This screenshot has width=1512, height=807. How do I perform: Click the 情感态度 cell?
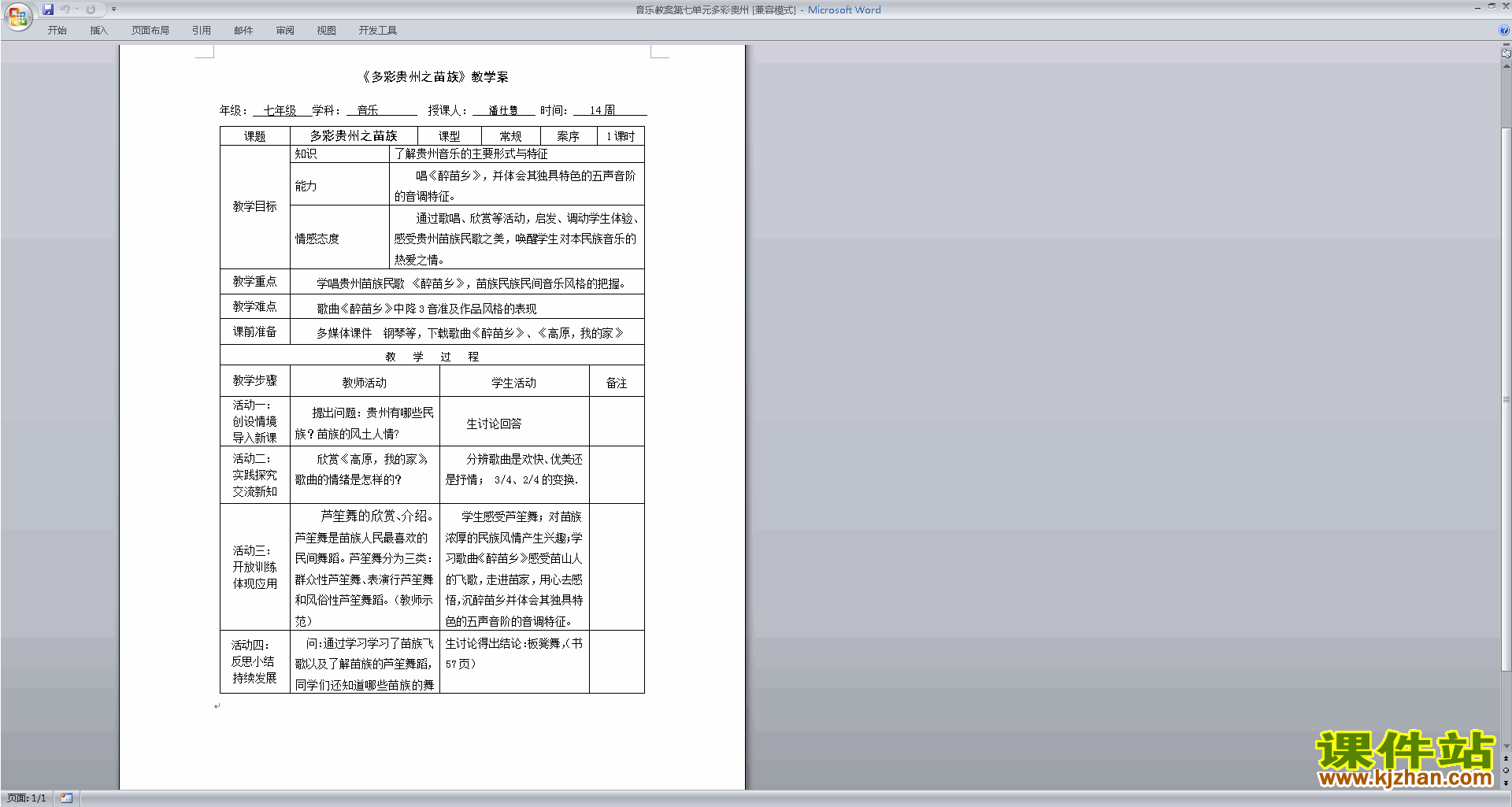339,239
